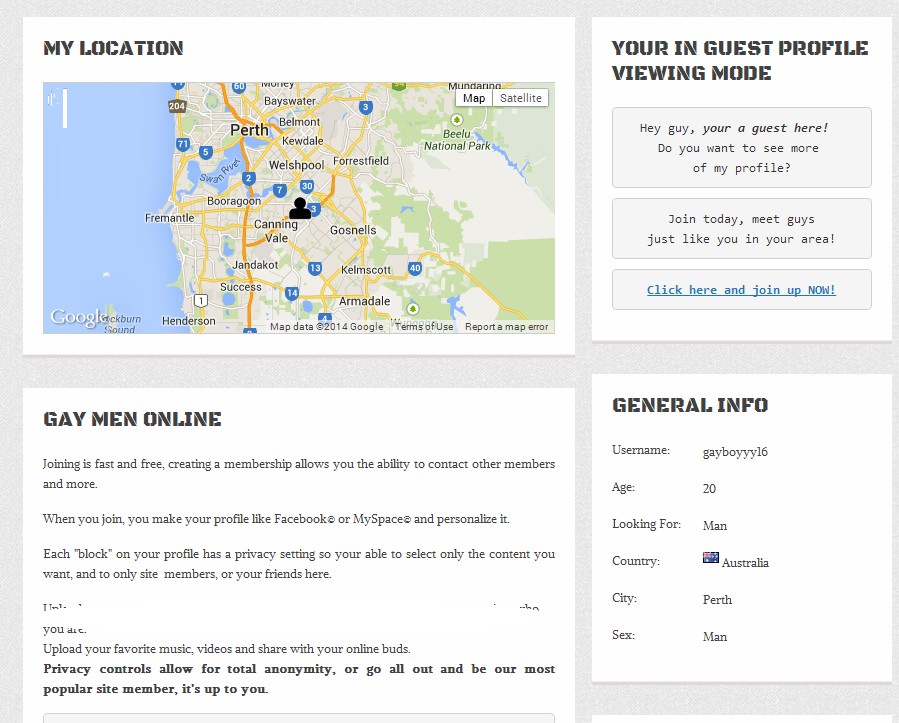This screenshot has width=899, height=723.
Task: Click the Canning Vale map label
Action: coord(276,231)
